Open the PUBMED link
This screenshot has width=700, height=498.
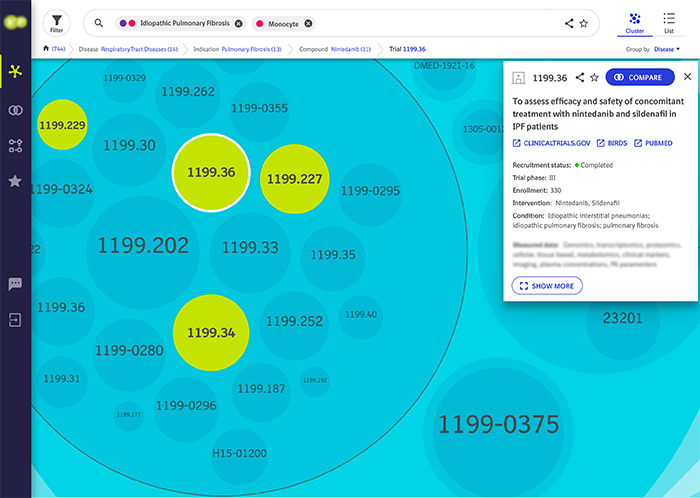[x=653, y=143]
